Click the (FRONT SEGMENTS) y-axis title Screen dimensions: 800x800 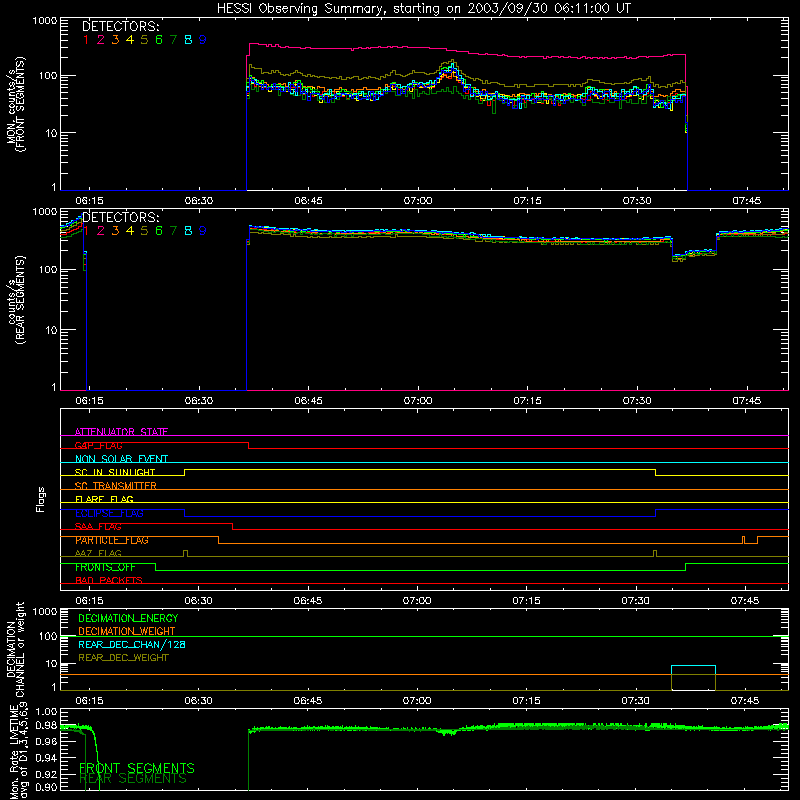[21, 104]
